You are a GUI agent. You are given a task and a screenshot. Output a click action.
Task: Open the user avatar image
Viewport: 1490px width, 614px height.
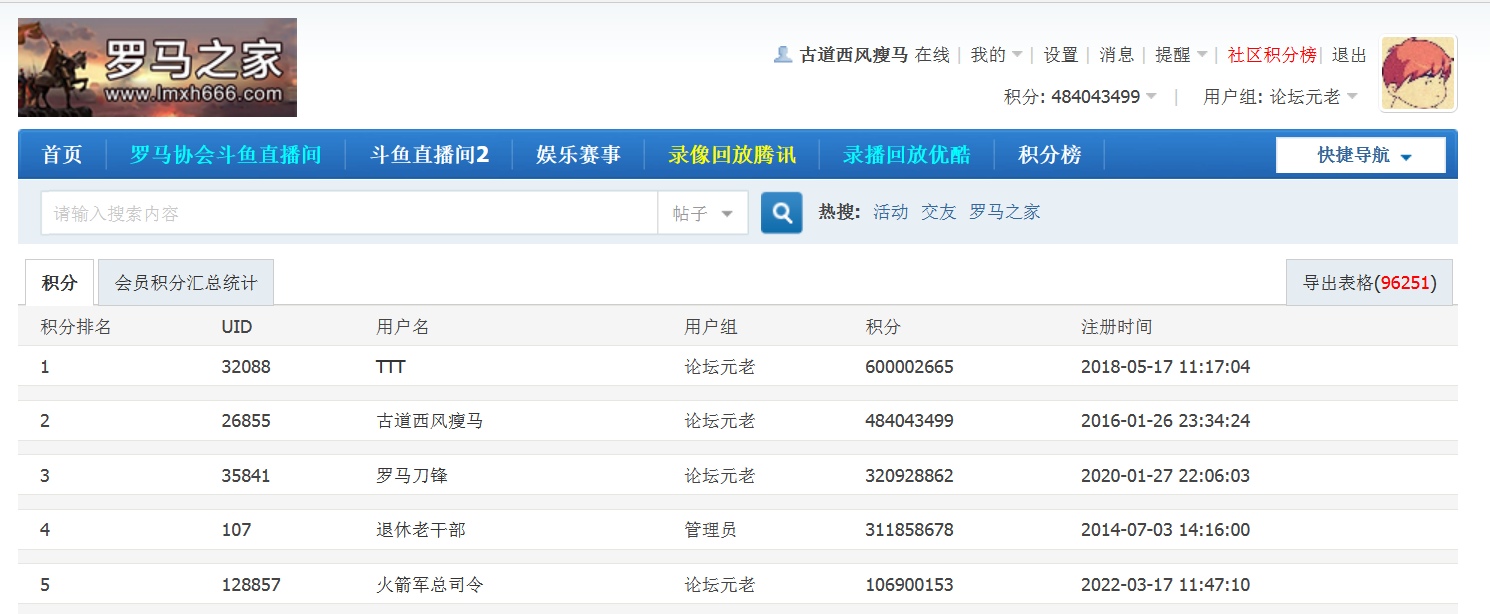pyautogui.click(x=1417, y=73)
